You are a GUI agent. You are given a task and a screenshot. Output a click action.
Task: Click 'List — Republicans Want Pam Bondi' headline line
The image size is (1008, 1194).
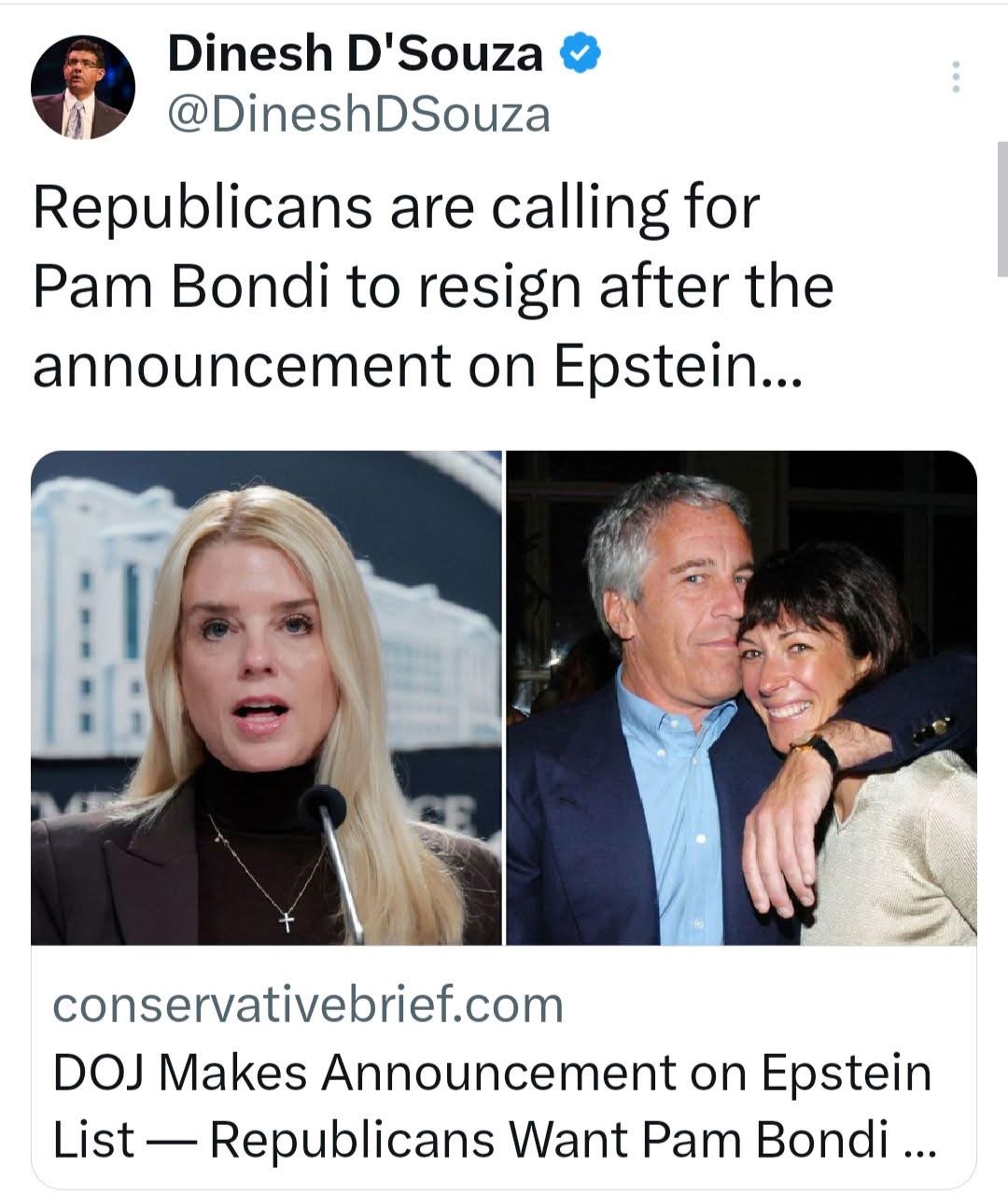point(471,1140)
